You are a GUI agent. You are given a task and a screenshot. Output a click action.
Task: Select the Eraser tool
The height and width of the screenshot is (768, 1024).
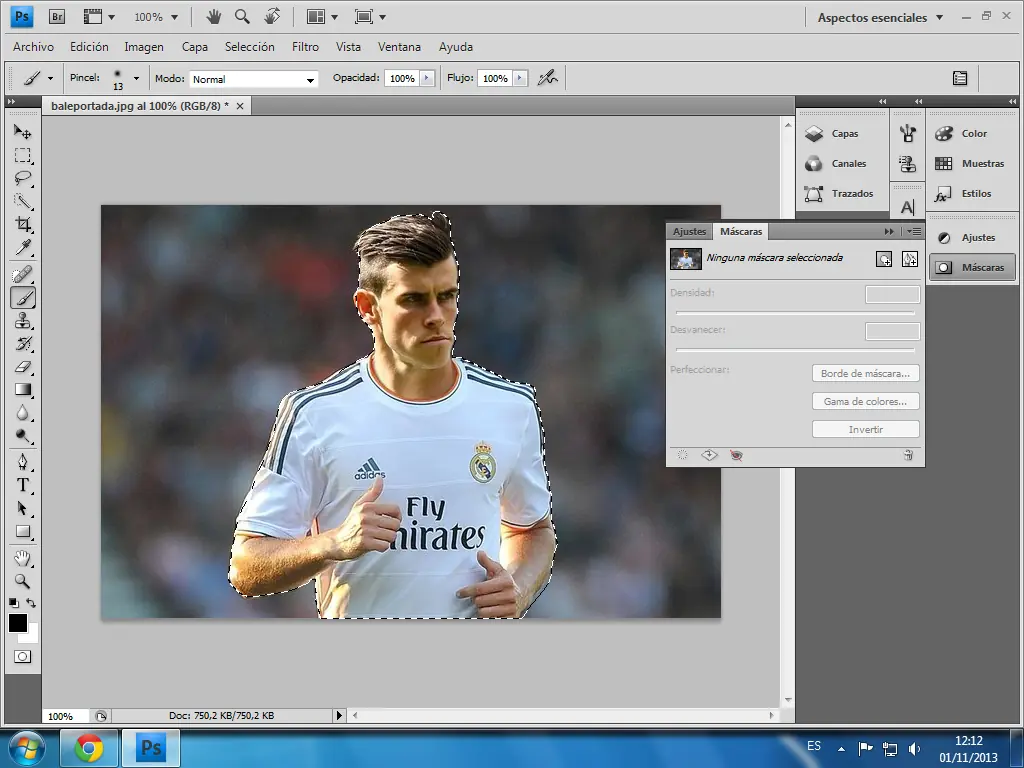click(x=23, y=366)
